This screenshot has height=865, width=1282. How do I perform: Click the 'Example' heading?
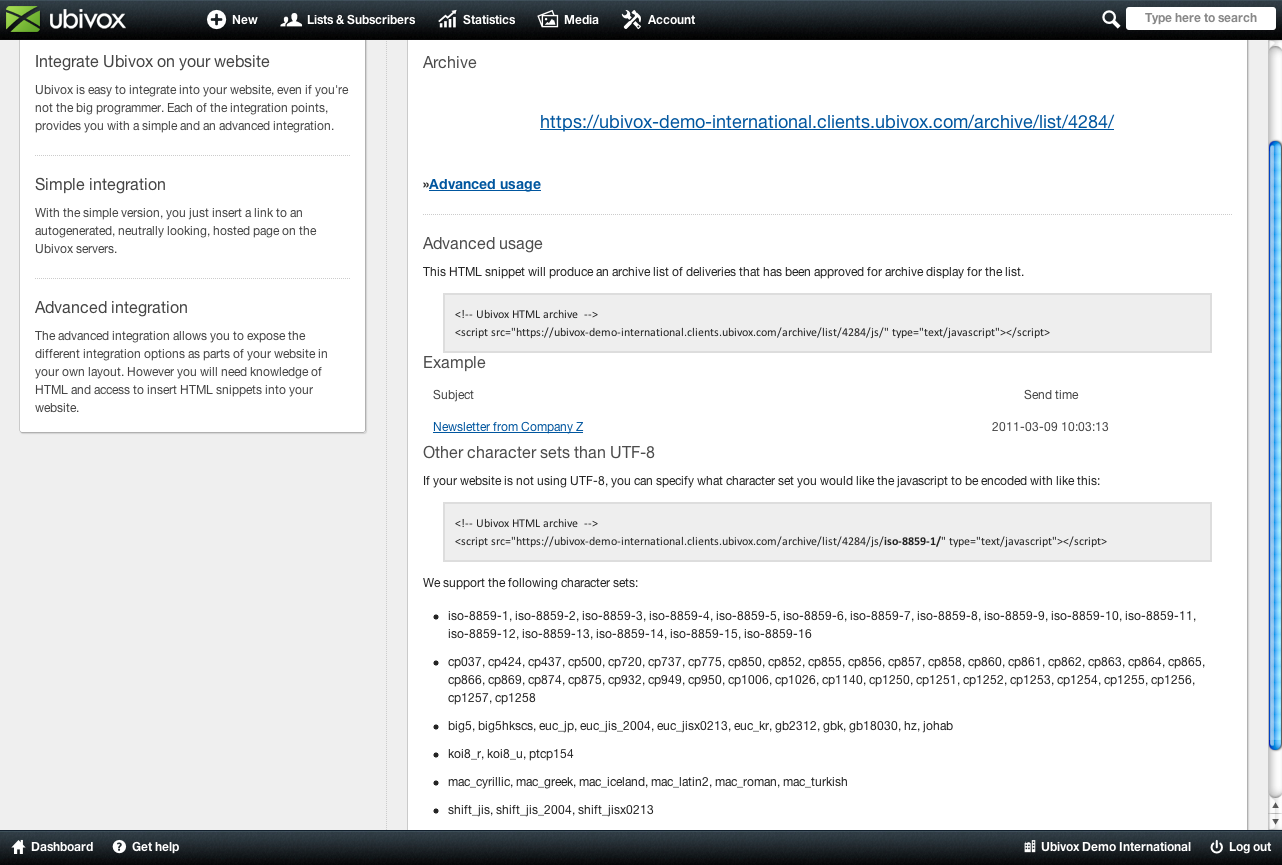point(454,363)
